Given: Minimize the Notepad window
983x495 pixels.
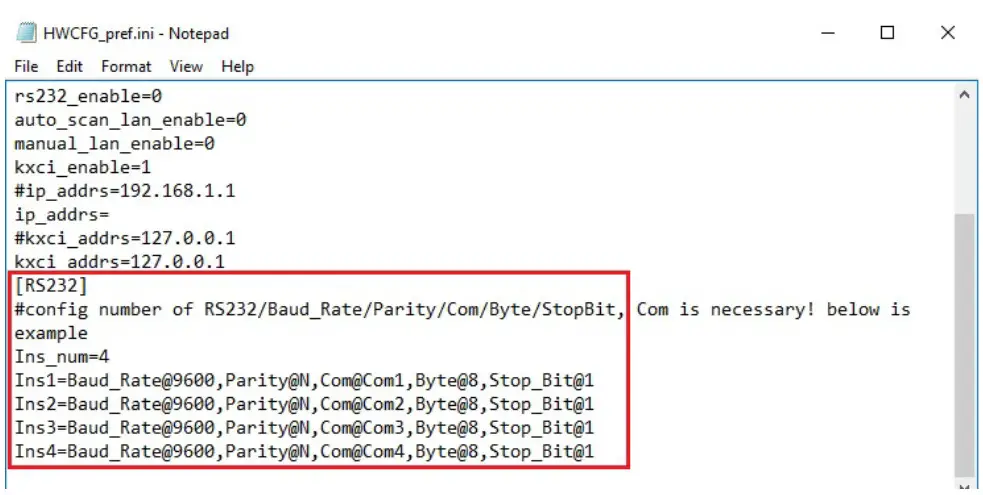Looking at the screenshot, I should pyautogui.click(x=828, y=33).
